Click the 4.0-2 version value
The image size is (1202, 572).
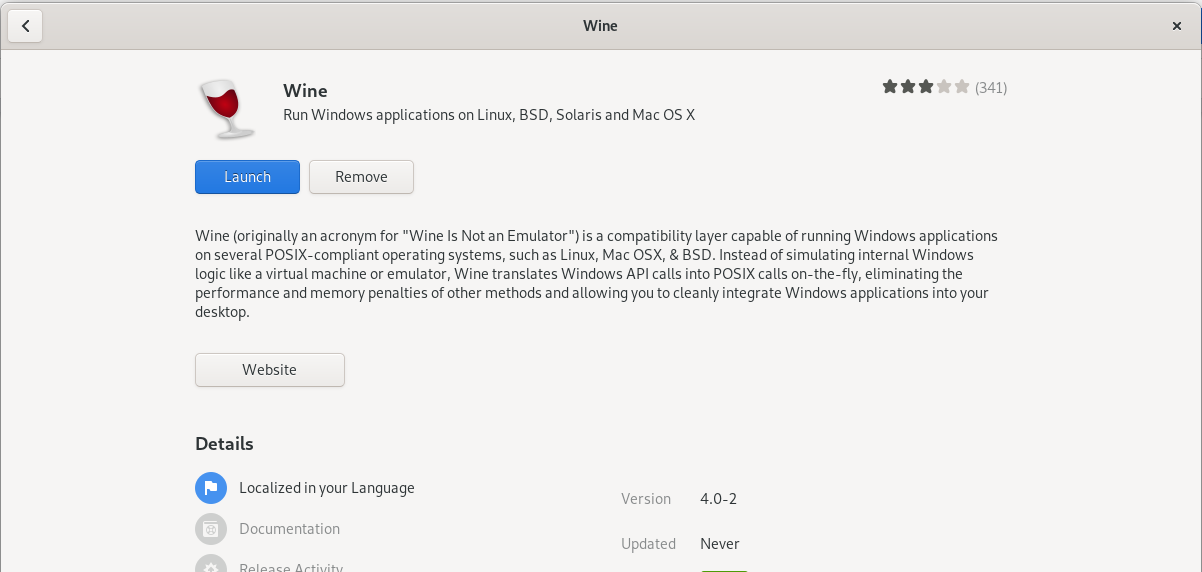719,499
